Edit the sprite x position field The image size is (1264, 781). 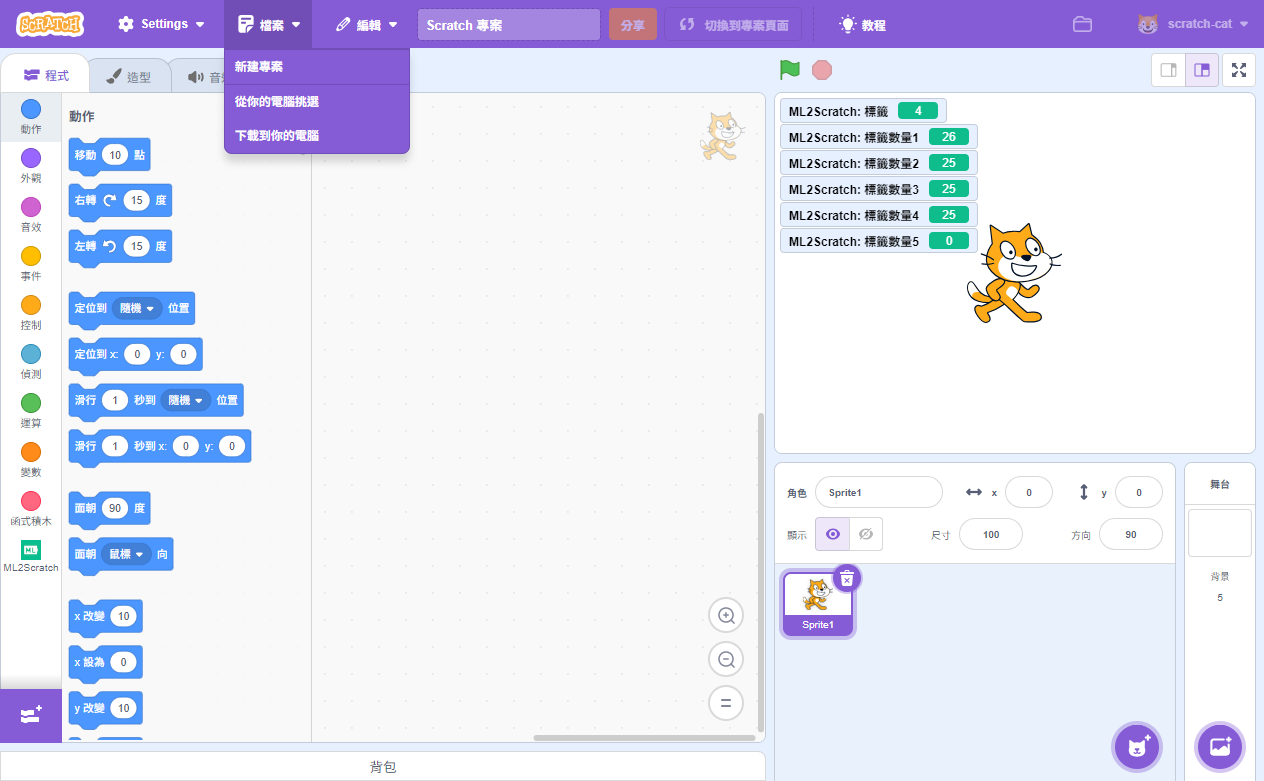point(1028,493)
